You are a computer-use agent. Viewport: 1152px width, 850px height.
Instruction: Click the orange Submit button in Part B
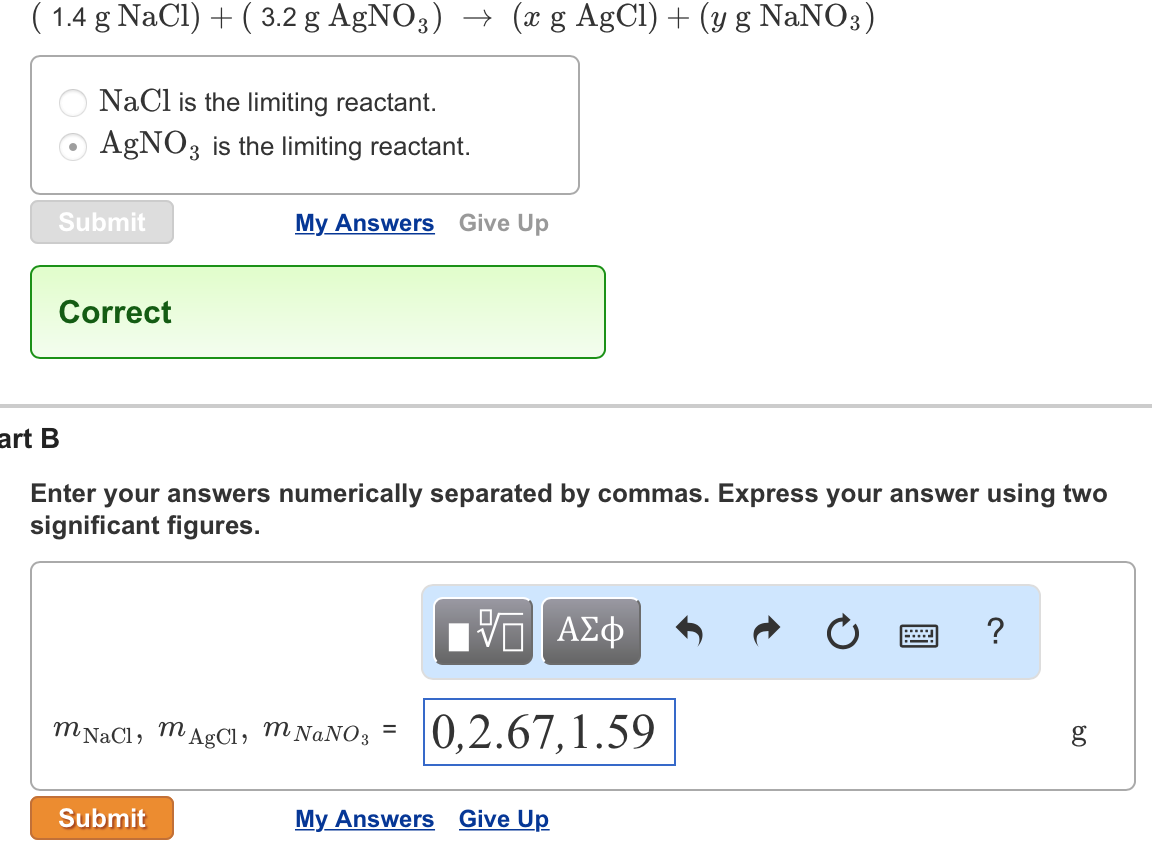[x=101, y=818]
